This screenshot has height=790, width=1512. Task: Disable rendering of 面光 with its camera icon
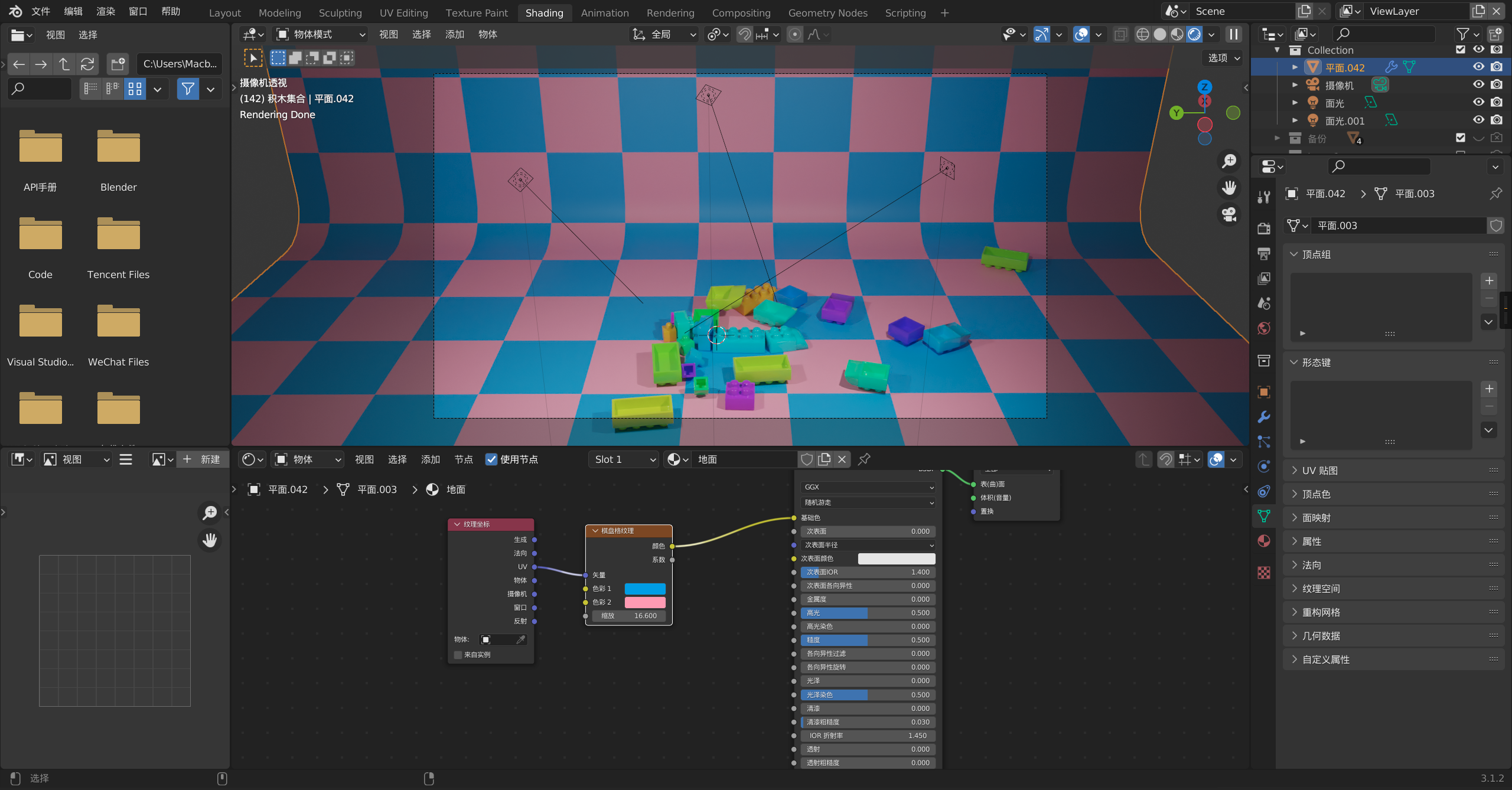(1496, 102)
